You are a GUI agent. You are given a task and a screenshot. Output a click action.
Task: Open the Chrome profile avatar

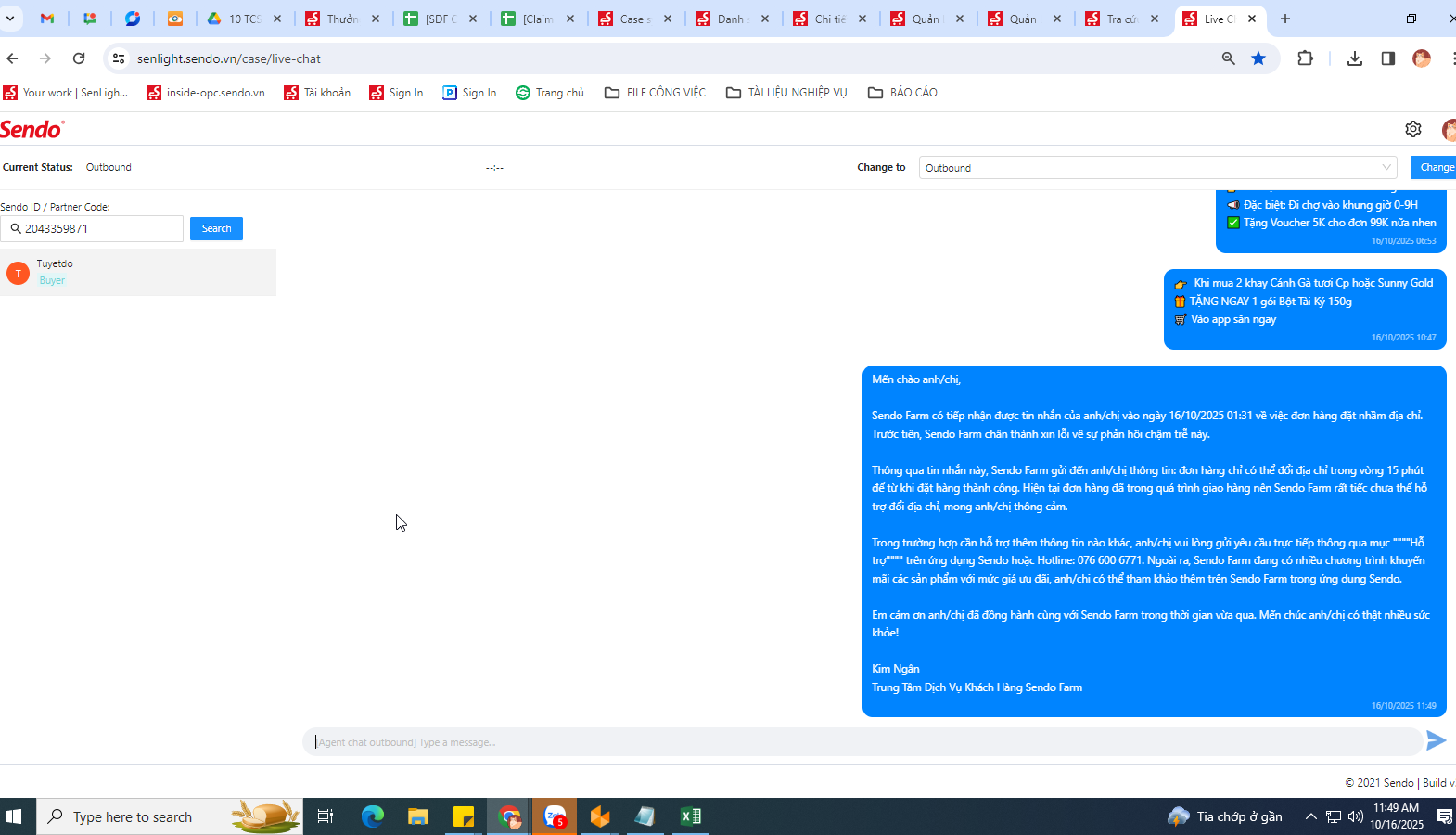1422,58
